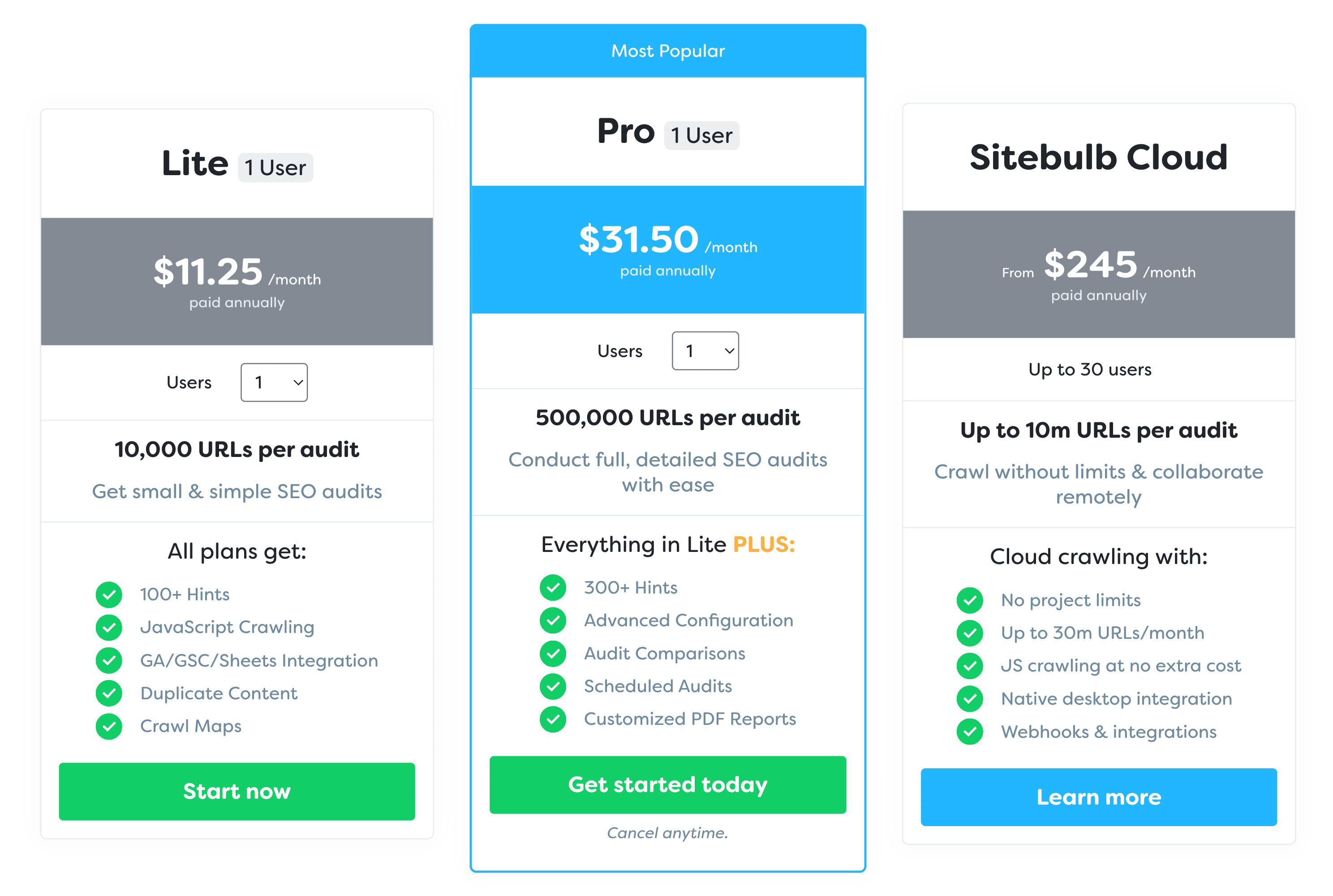
Task: Click the checkmark beside Customized PDF Reports
Action: tap(553, 719)
